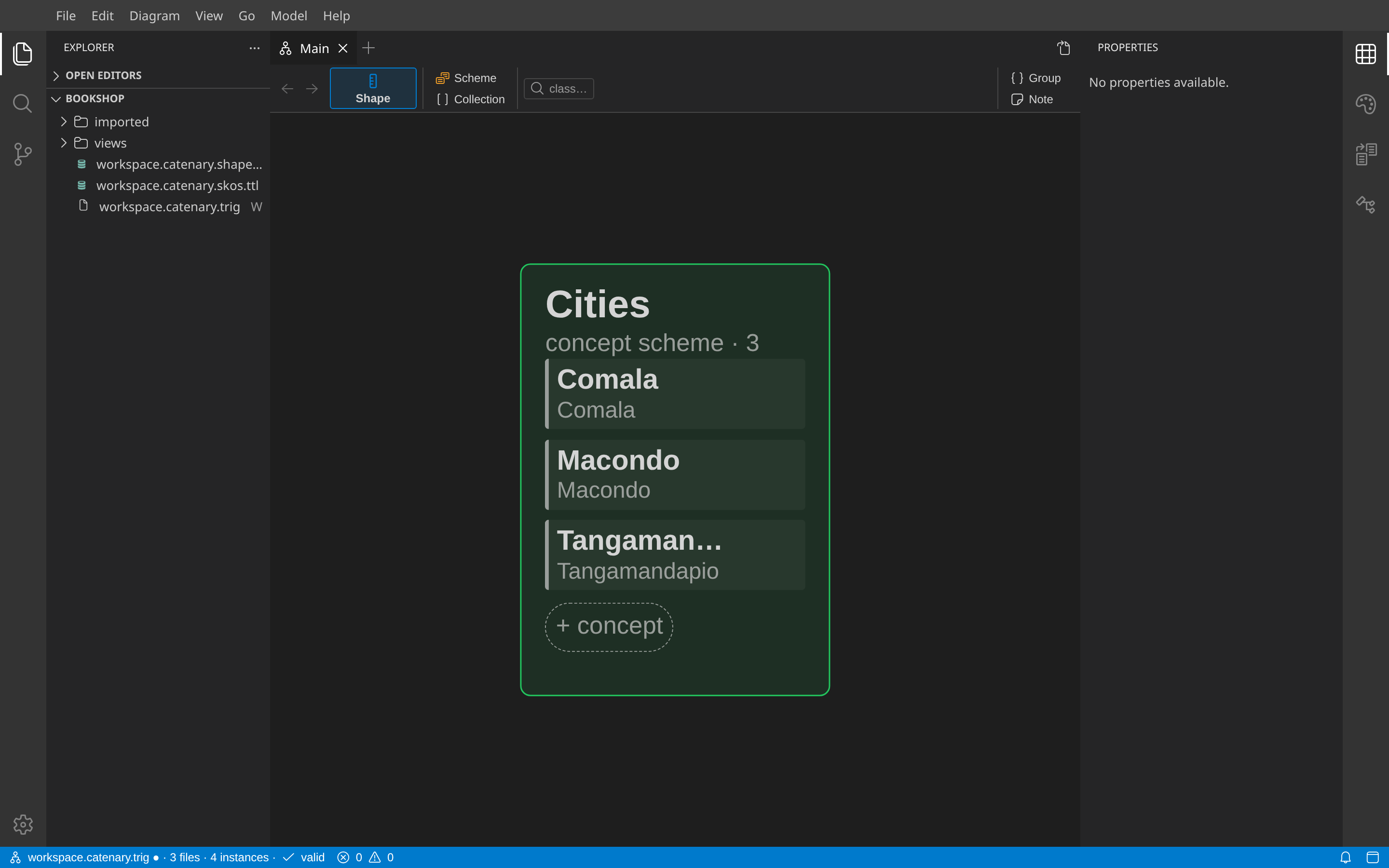The height and width of the screenshot is (868, 1389).
Task: Select the Shape tool button
Action: [x=373, y=88]
